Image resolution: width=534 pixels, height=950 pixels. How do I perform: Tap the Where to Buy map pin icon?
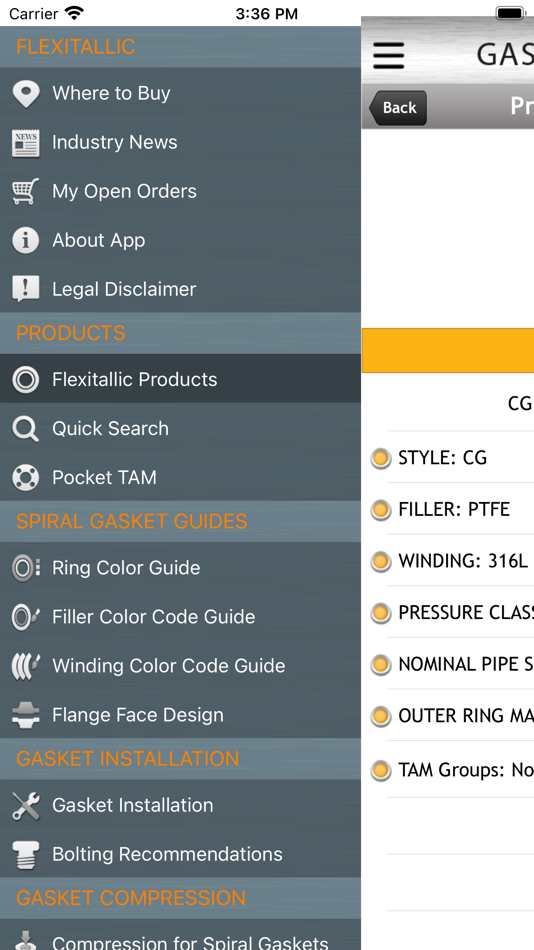click(x=25, y=94)
